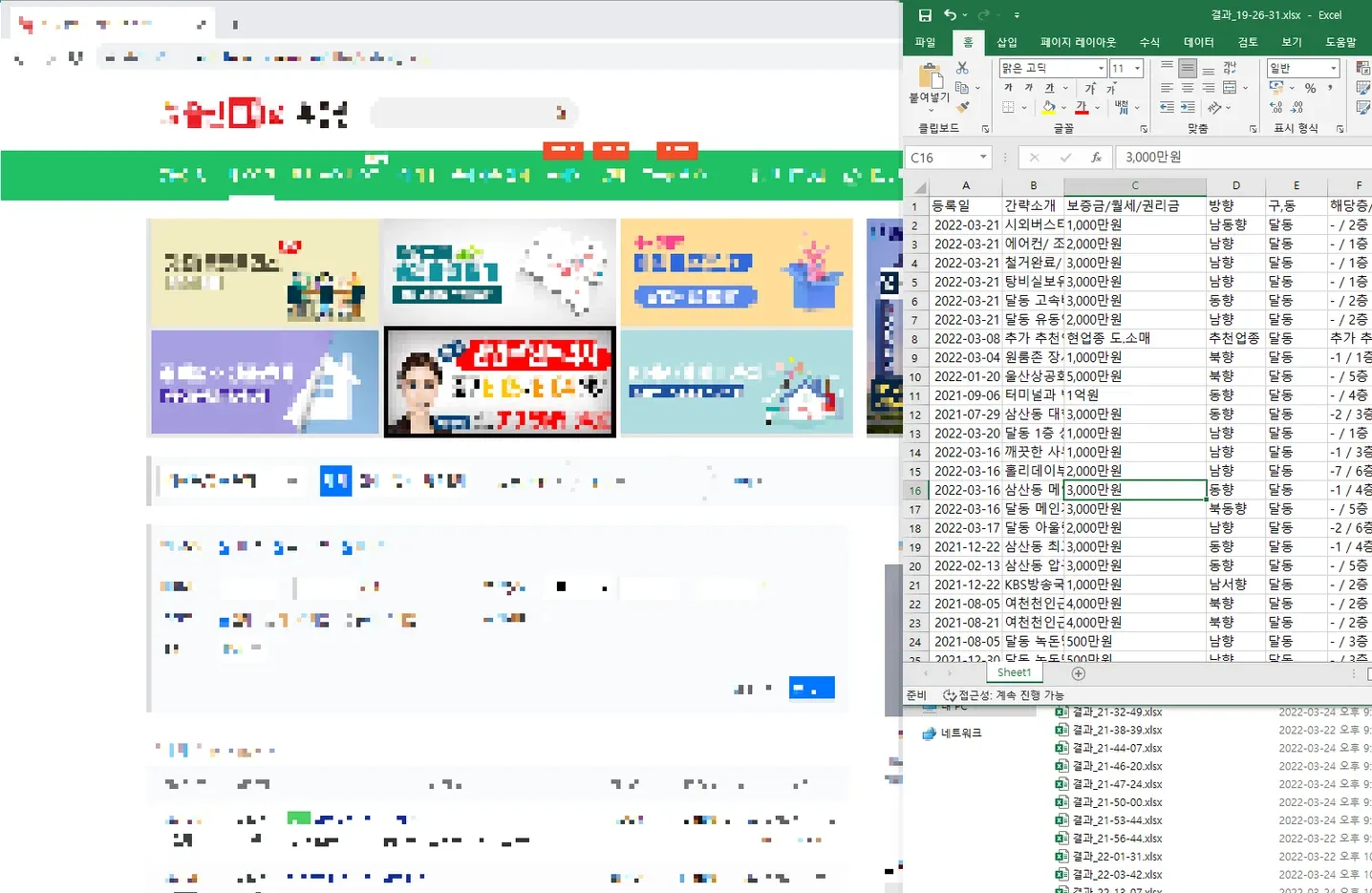Click the 붙여넣기 paste clipboard icon

pos(930,75)
